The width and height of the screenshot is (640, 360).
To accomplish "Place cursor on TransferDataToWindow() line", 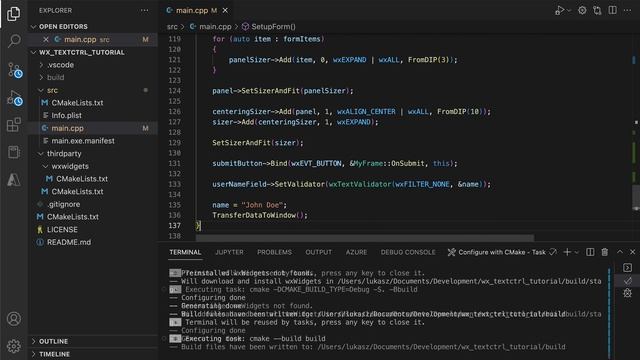I will point(260,216).
